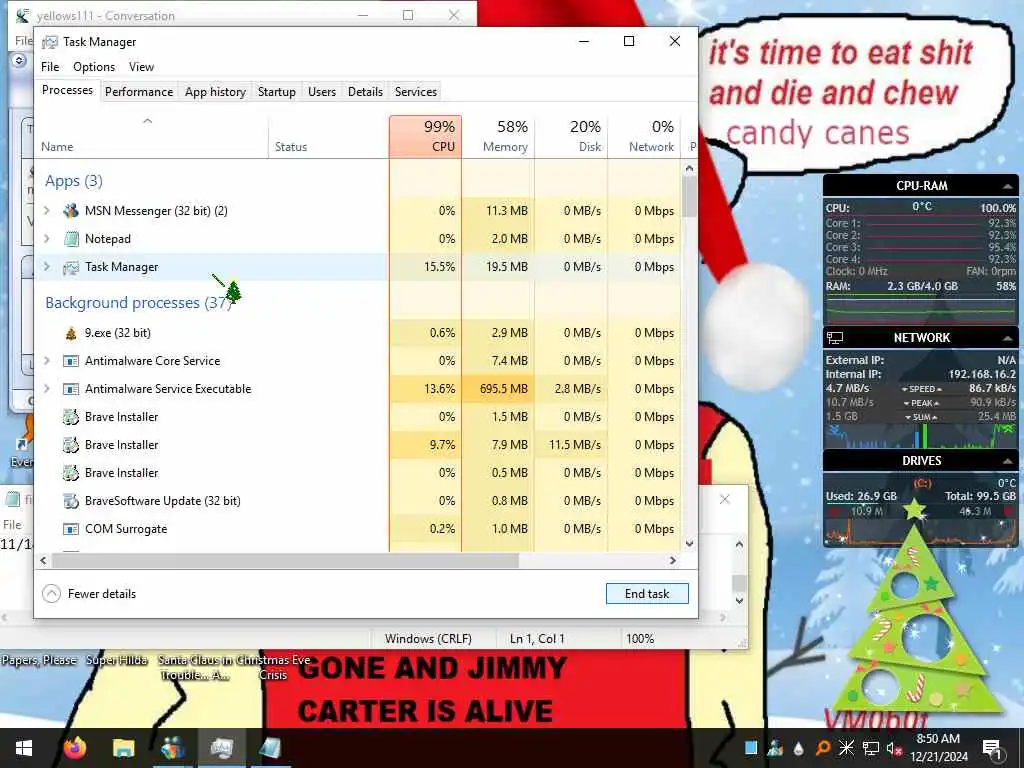Switch to MSN Messenger on the taskbar
The width and height of the screenshot is (1024, 768).
coord(173,748)
